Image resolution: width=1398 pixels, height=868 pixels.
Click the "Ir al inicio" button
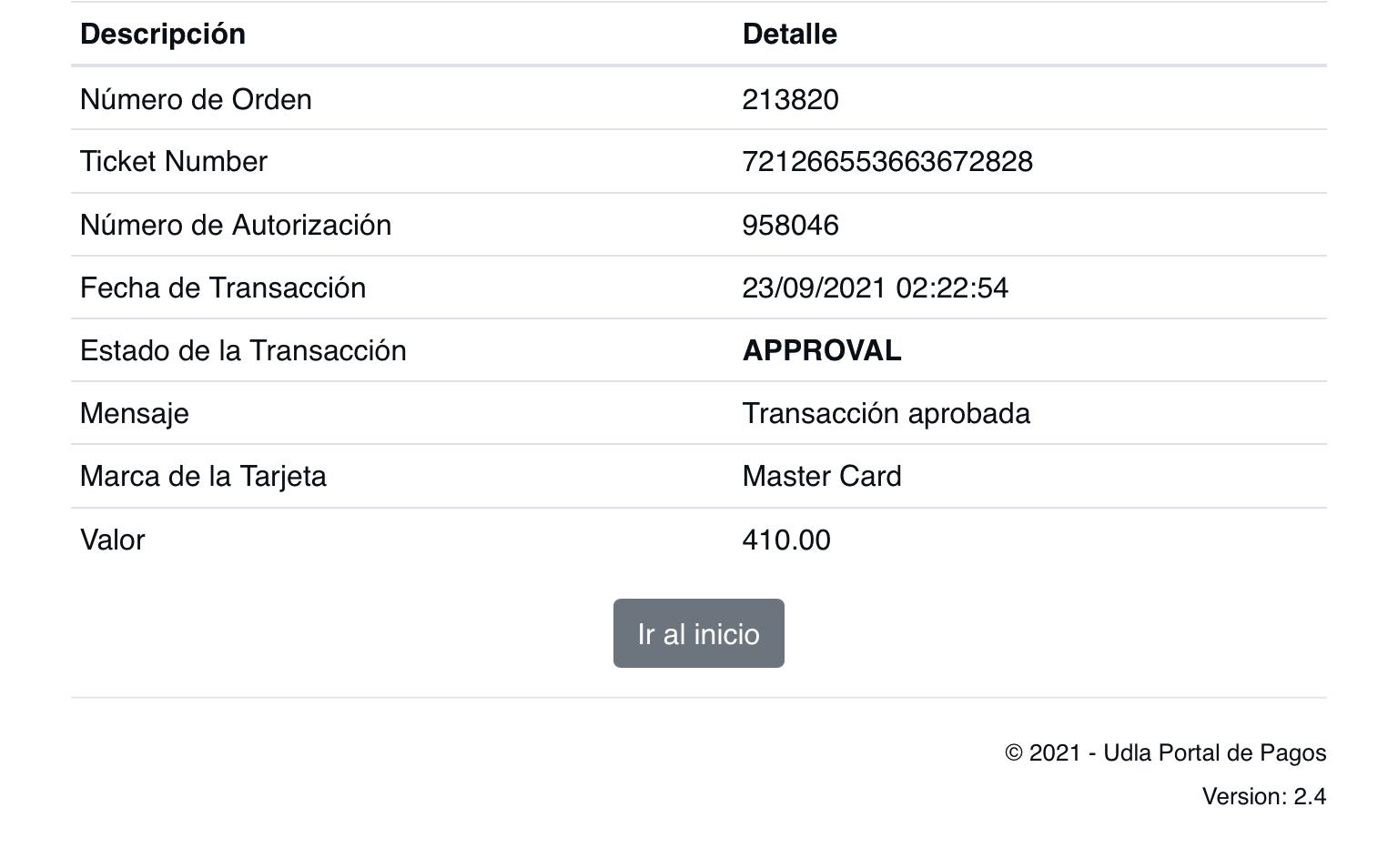pos(698,633)
